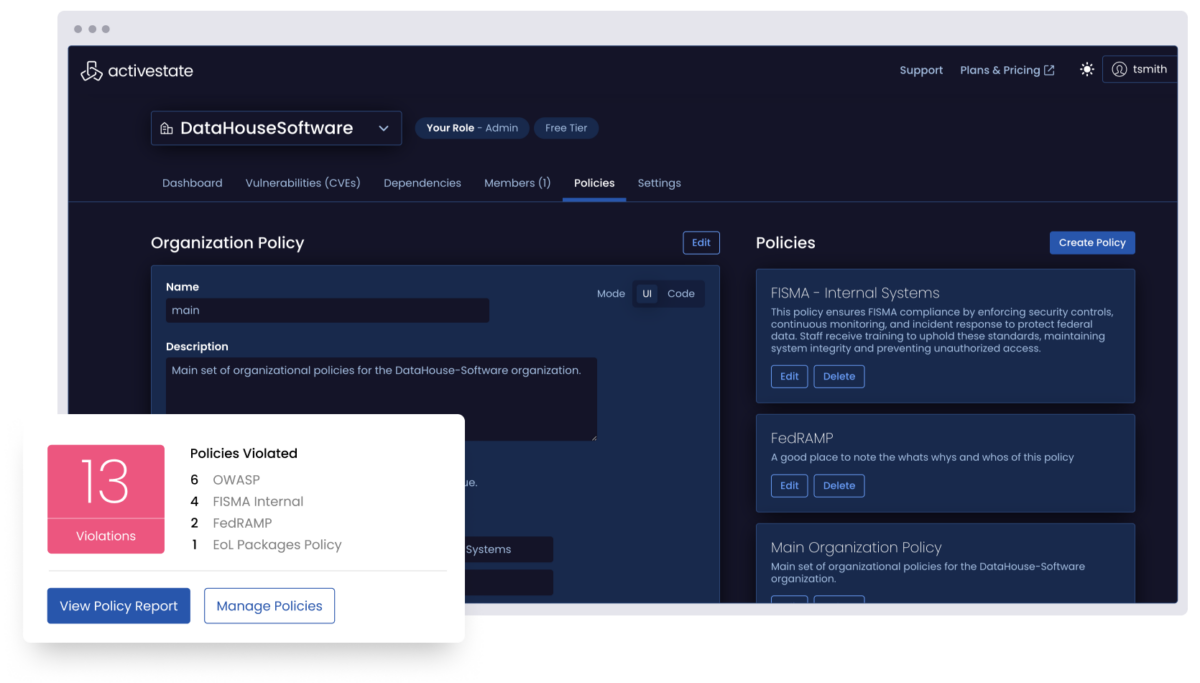1200x683 pixels.
Task: Expand the DataHouseSoftware organization dropdown chevron
Action: [384, 129]
